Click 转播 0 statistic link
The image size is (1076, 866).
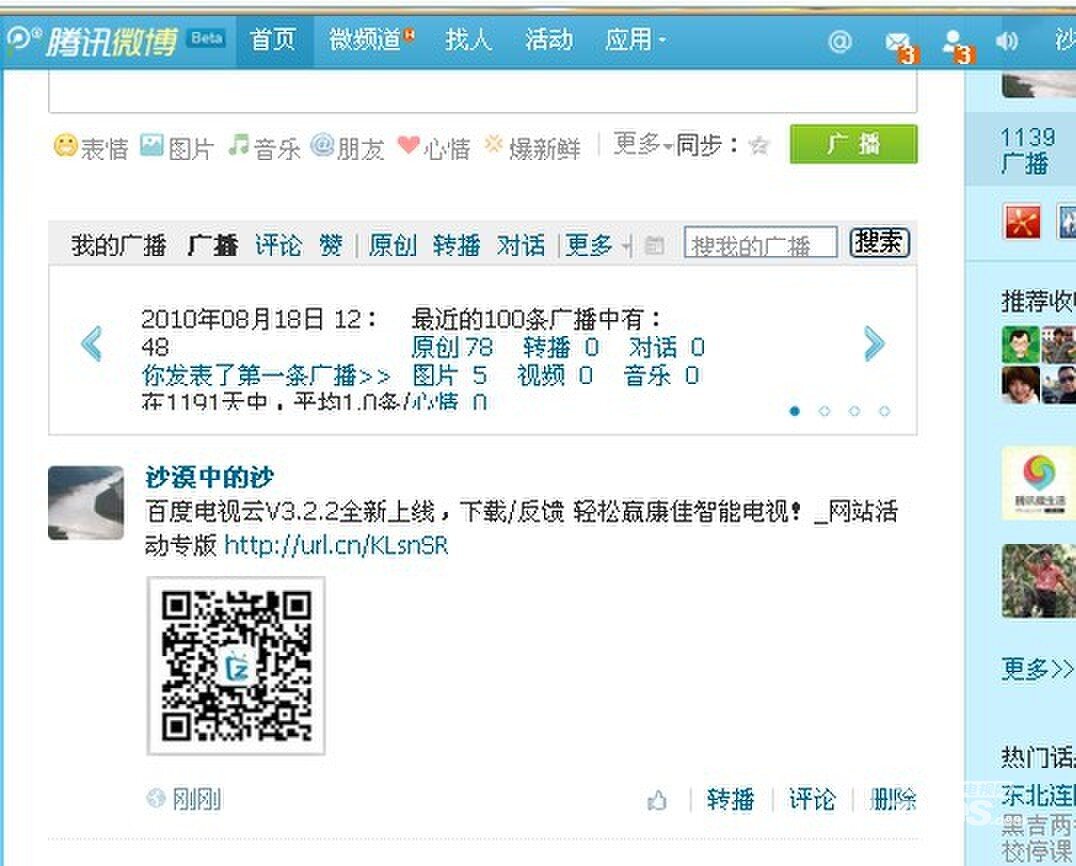(561, 348)
